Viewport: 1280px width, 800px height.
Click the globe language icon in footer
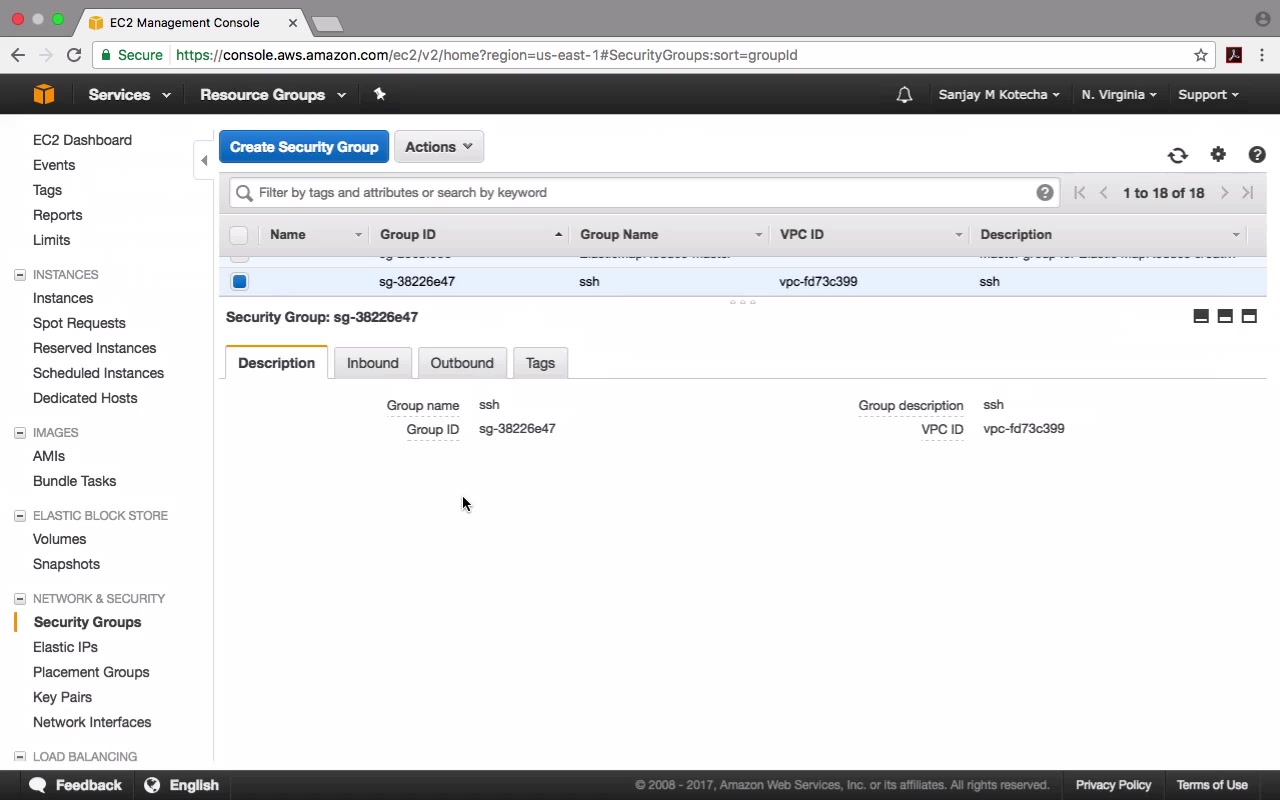(152, 785)
